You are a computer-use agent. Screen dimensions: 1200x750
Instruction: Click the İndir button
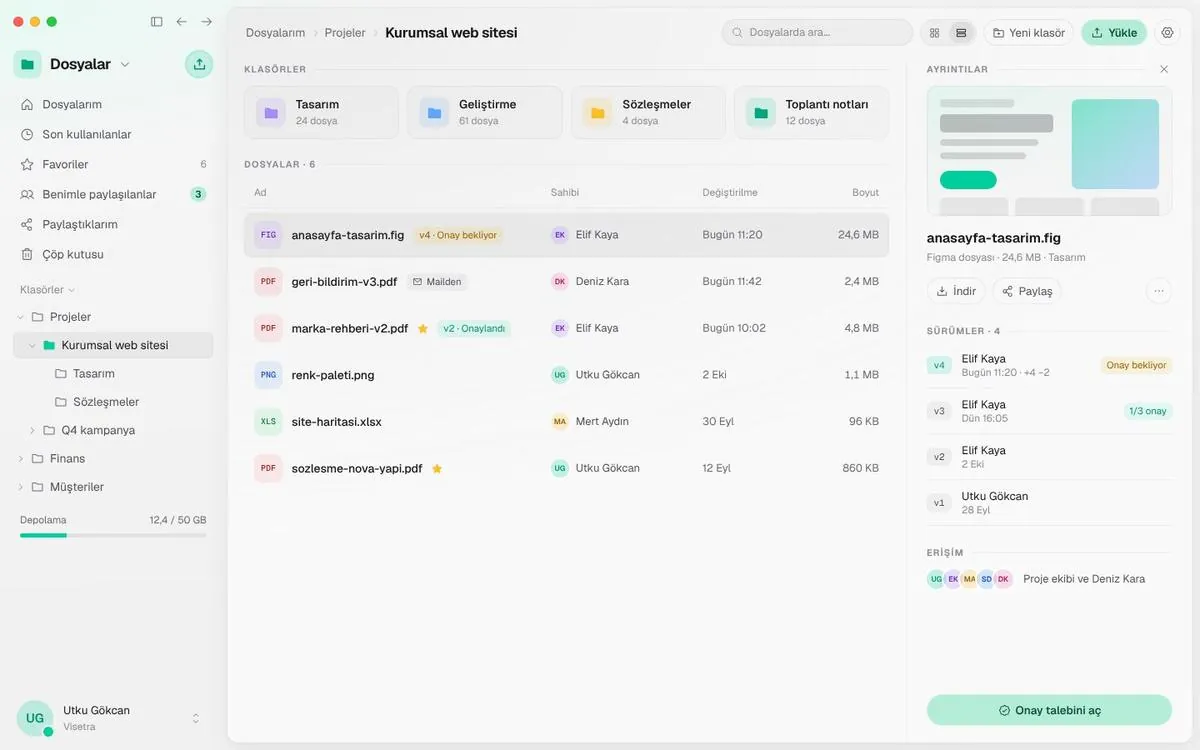956,291
